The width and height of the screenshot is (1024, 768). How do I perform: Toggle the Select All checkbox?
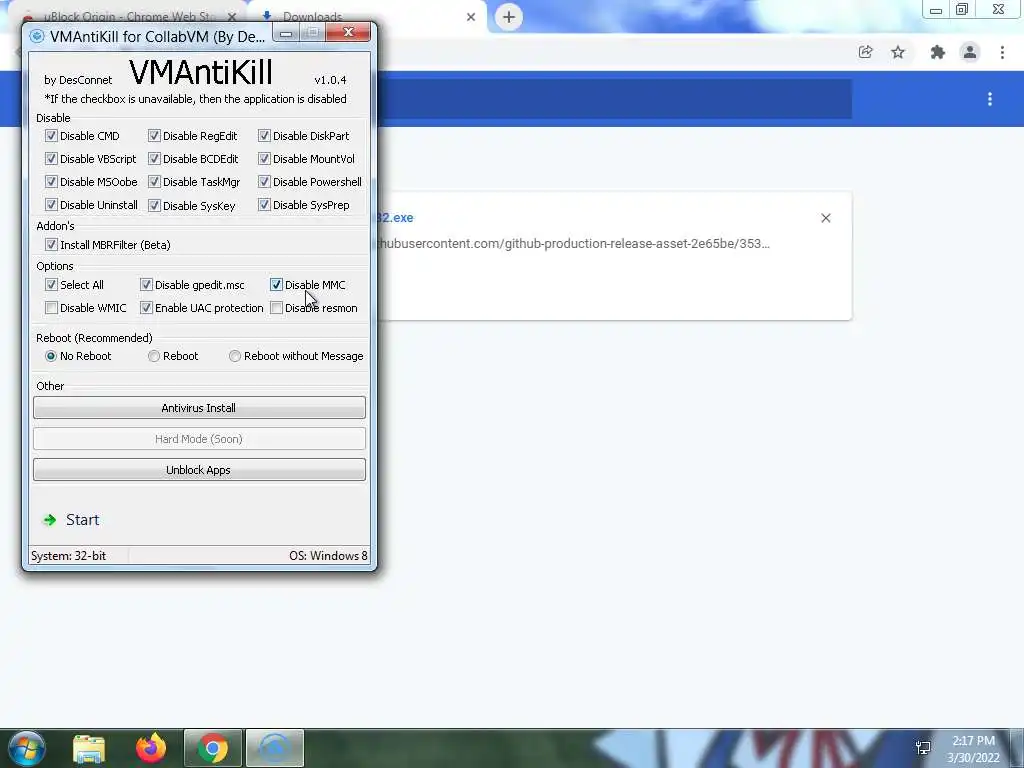coord(51,285)
